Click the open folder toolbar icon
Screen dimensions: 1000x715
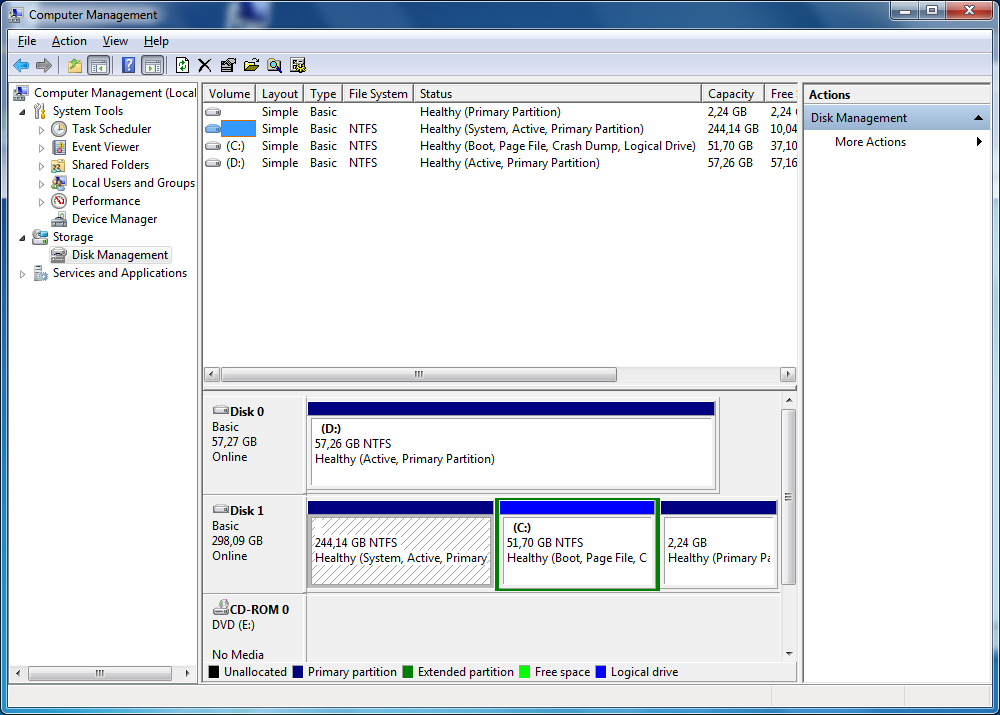[x=251, y=65]
